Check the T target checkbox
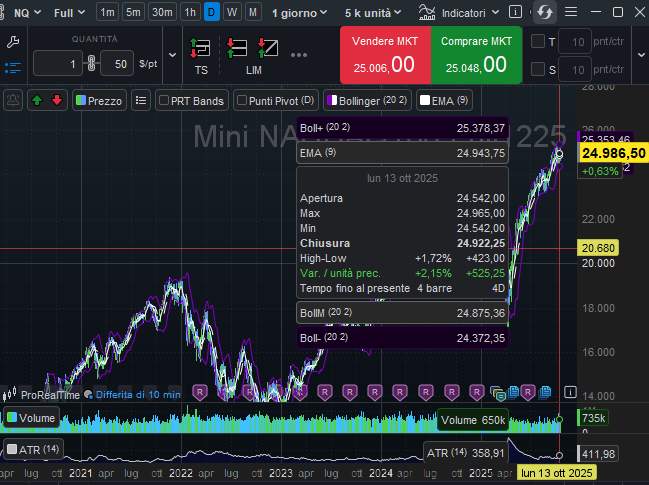 [537, 42]
